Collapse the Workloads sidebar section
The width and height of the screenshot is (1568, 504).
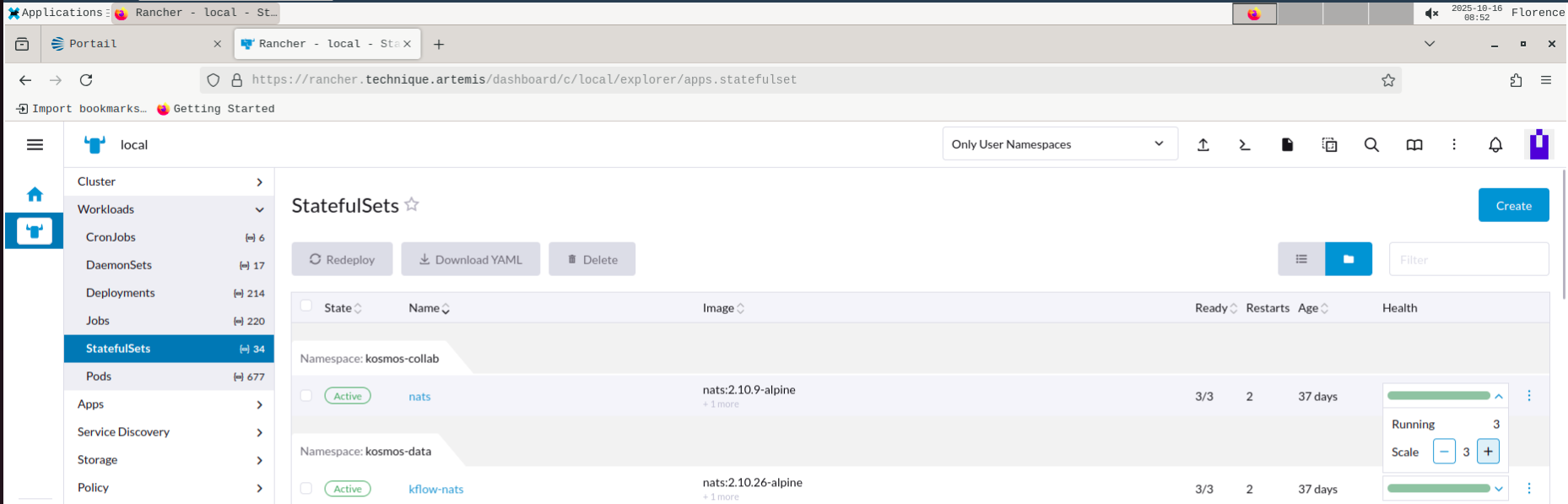259,209
